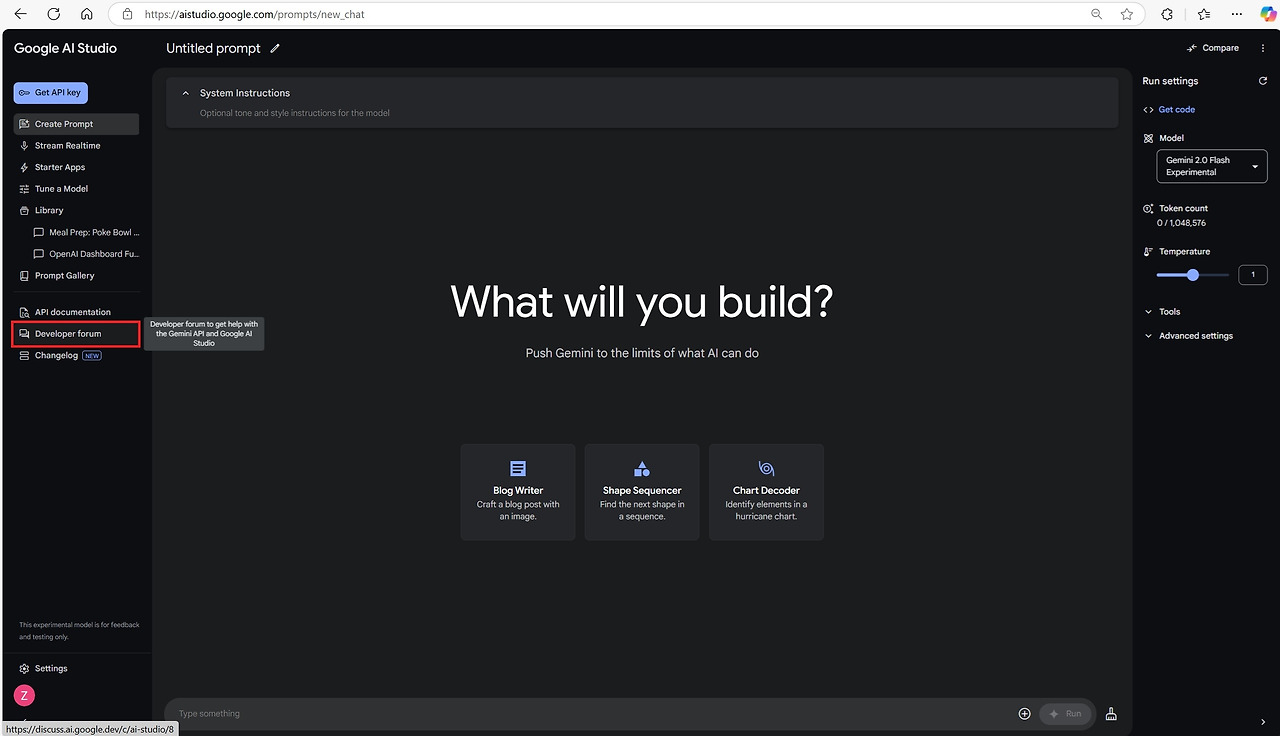This screenshot has height=736, width=1280.
Task: Browse the Prompt Gallery
Action: click(x=76, y=276)
